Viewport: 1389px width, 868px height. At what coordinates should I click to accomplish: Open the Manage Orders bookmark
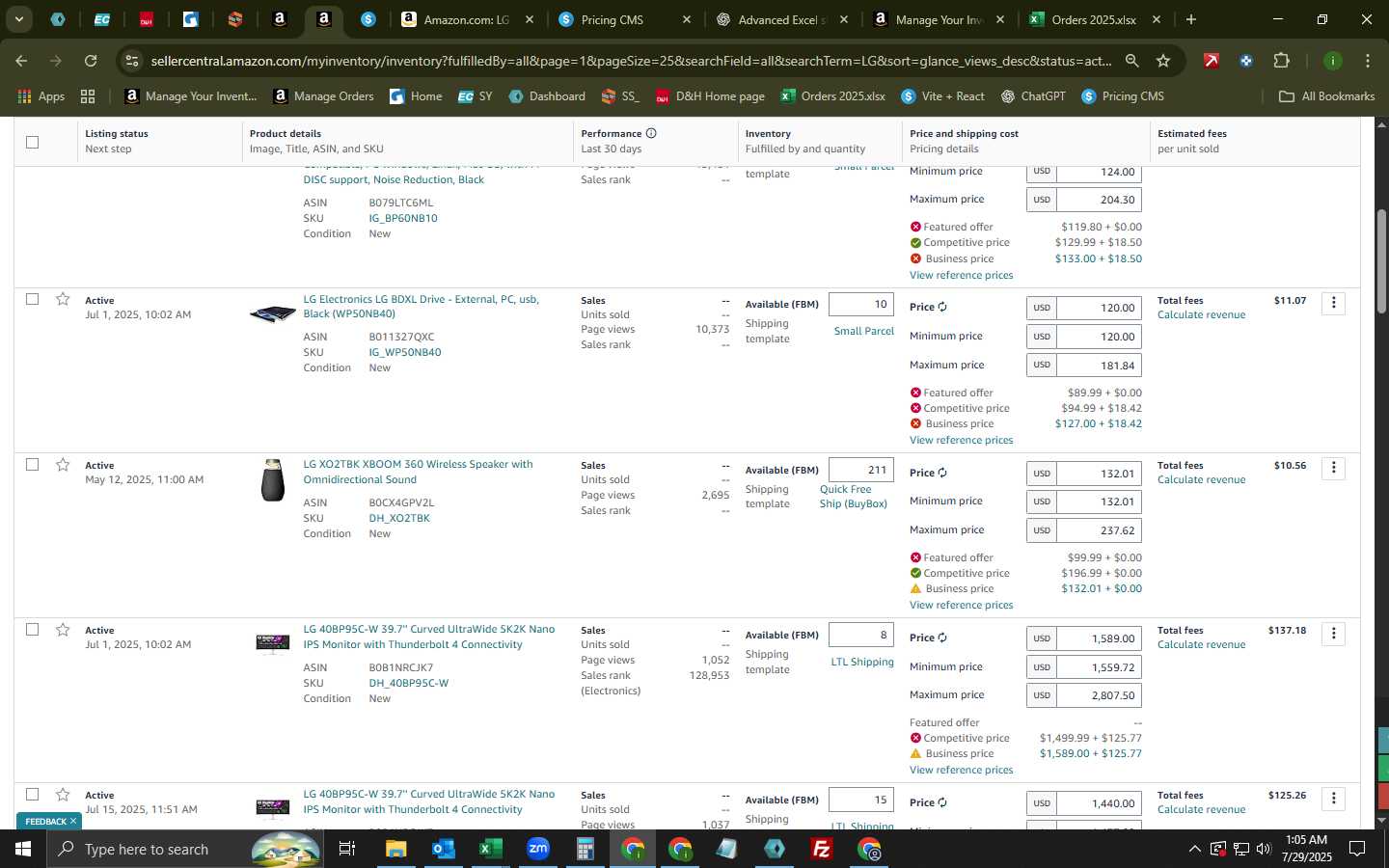(x=323, y=95)
